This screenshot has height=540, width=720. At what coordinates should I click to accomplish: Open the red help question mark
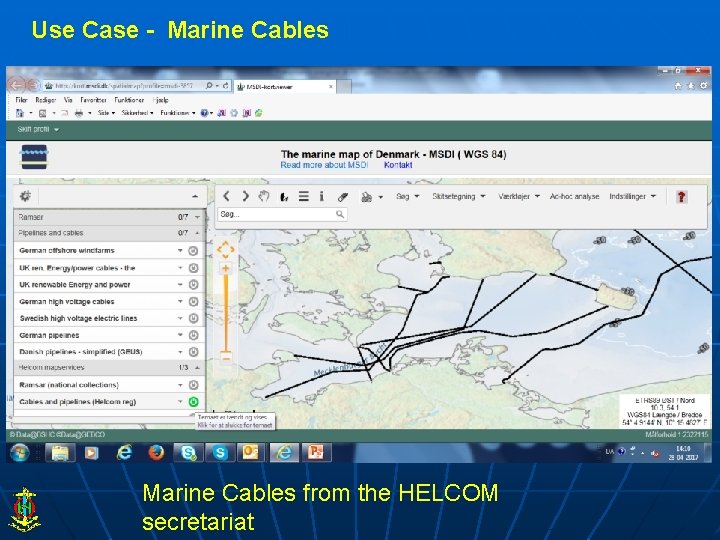point(681,197)
